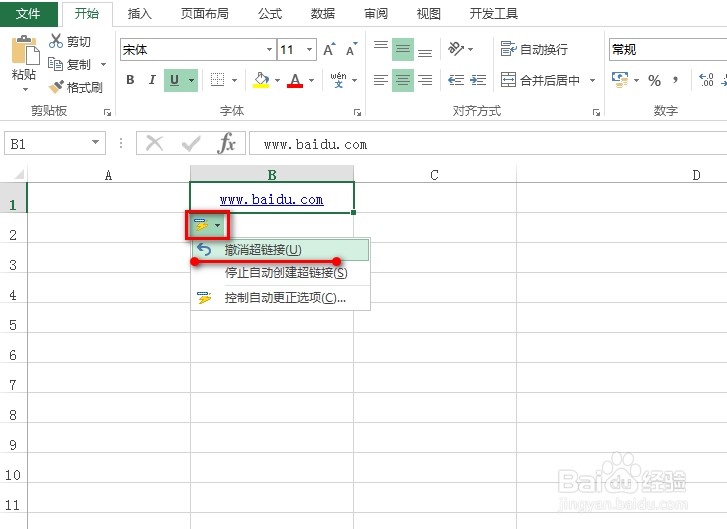Expand the underline style dropdown arrow
The height and width of the screenshot is (529, 727).
191,80
